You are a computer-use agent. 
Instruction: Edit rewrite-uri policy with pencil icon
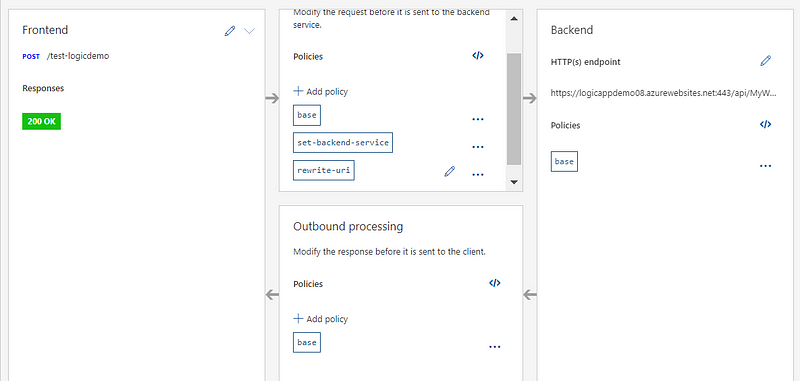(x=449, y=171)
